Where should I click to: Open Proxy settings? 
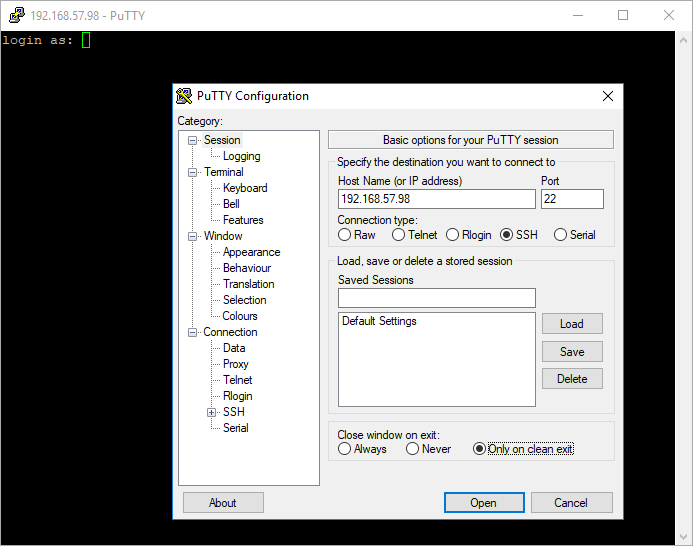236,364
